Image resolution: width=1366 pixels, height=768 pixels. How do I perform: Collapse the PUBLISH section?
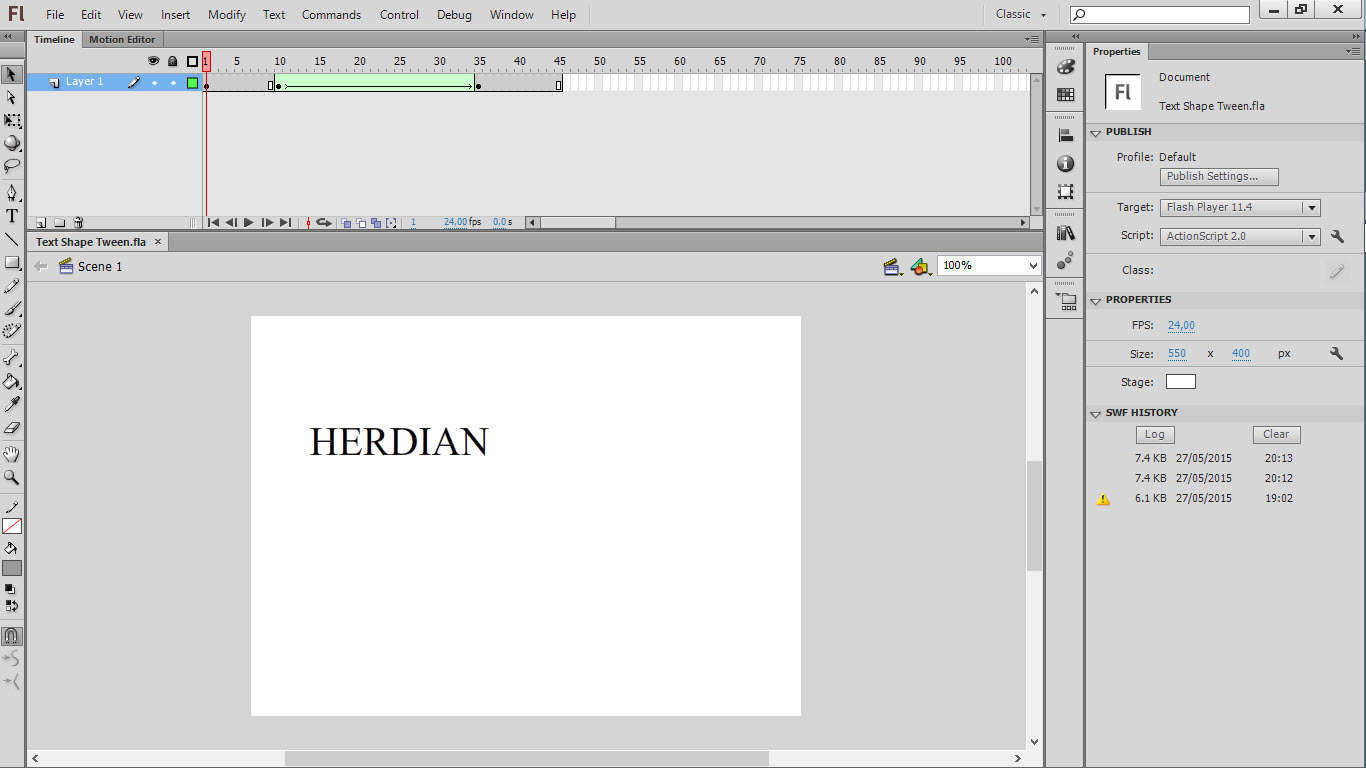pos(1096,132)
